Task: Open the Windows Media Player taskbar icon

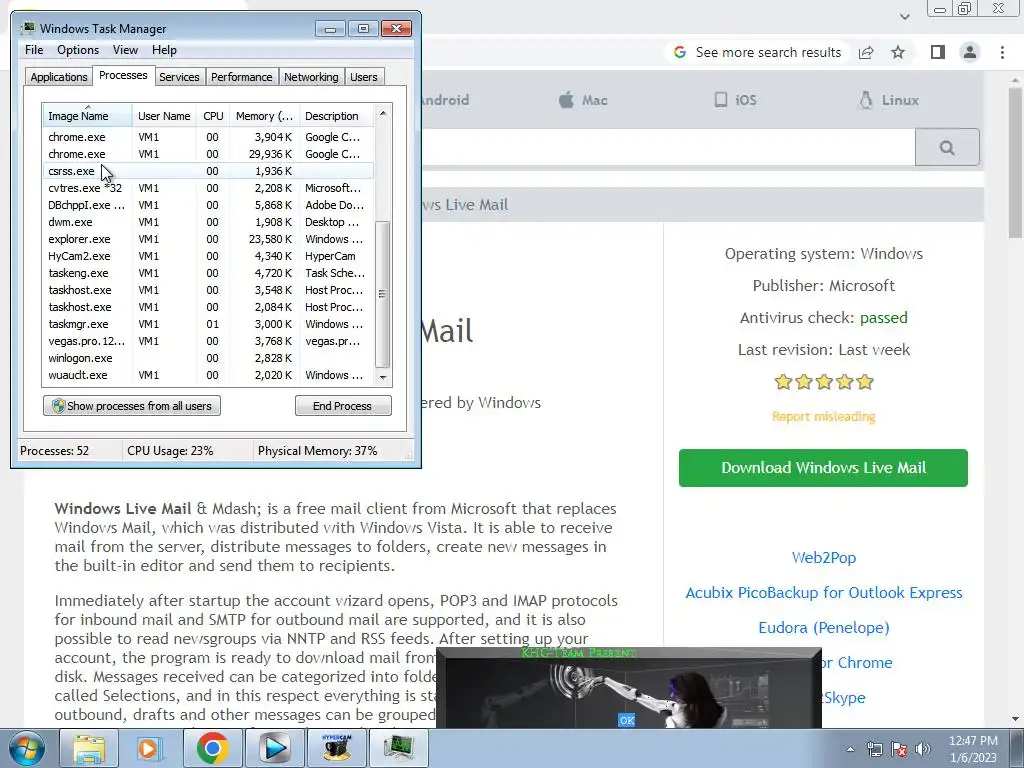Action: [150, 748]
